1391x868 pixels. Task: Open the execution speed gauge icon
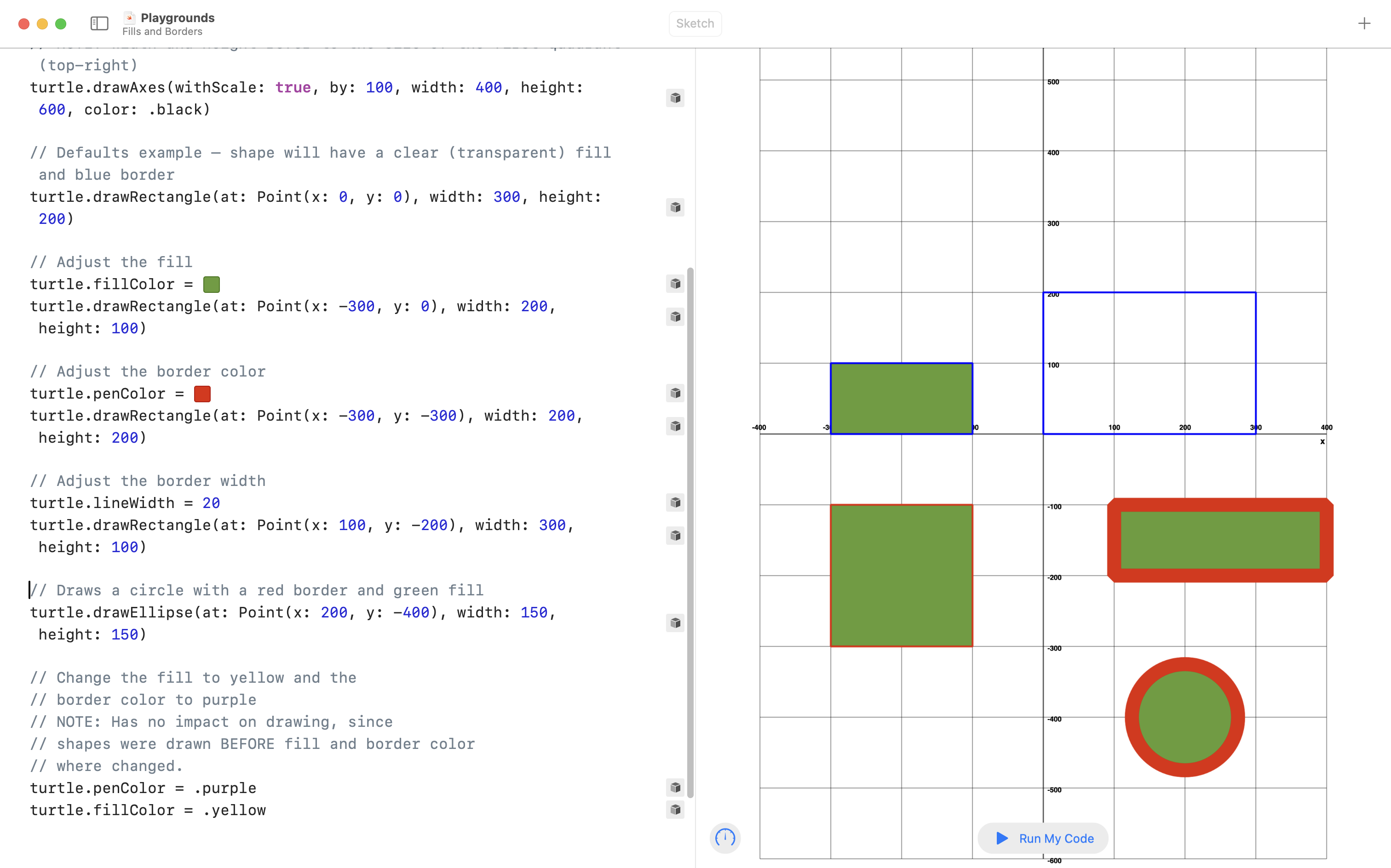725,838
